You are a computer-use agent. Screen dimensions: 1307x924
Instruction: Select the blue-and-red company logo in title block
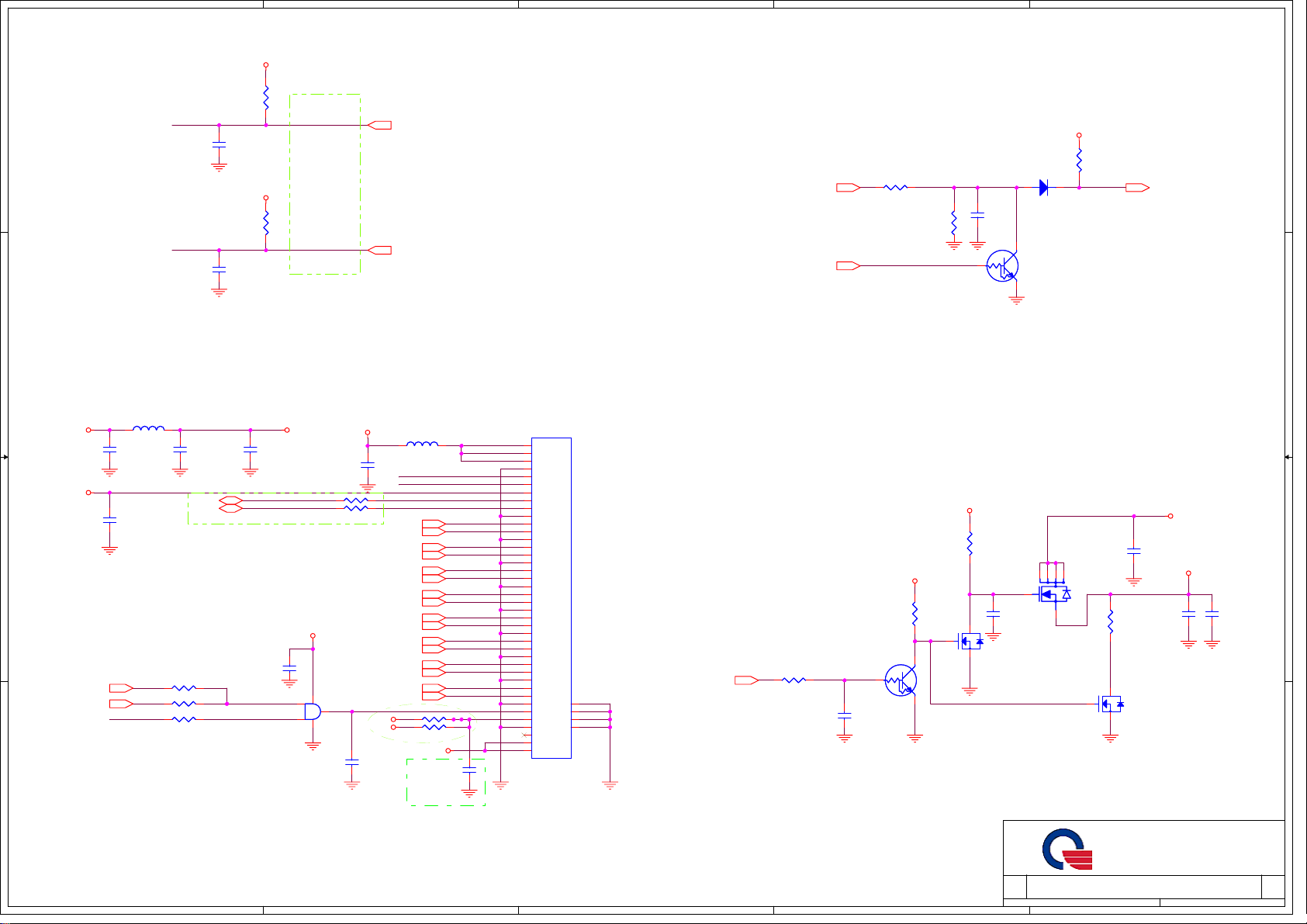pyautogui.click(x=1067, y=850)
